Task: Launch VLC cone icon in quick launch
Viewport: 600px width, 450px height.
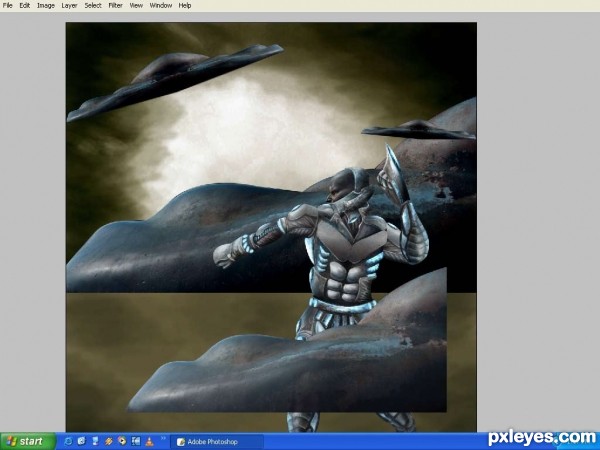Action: tap(149, 442)
